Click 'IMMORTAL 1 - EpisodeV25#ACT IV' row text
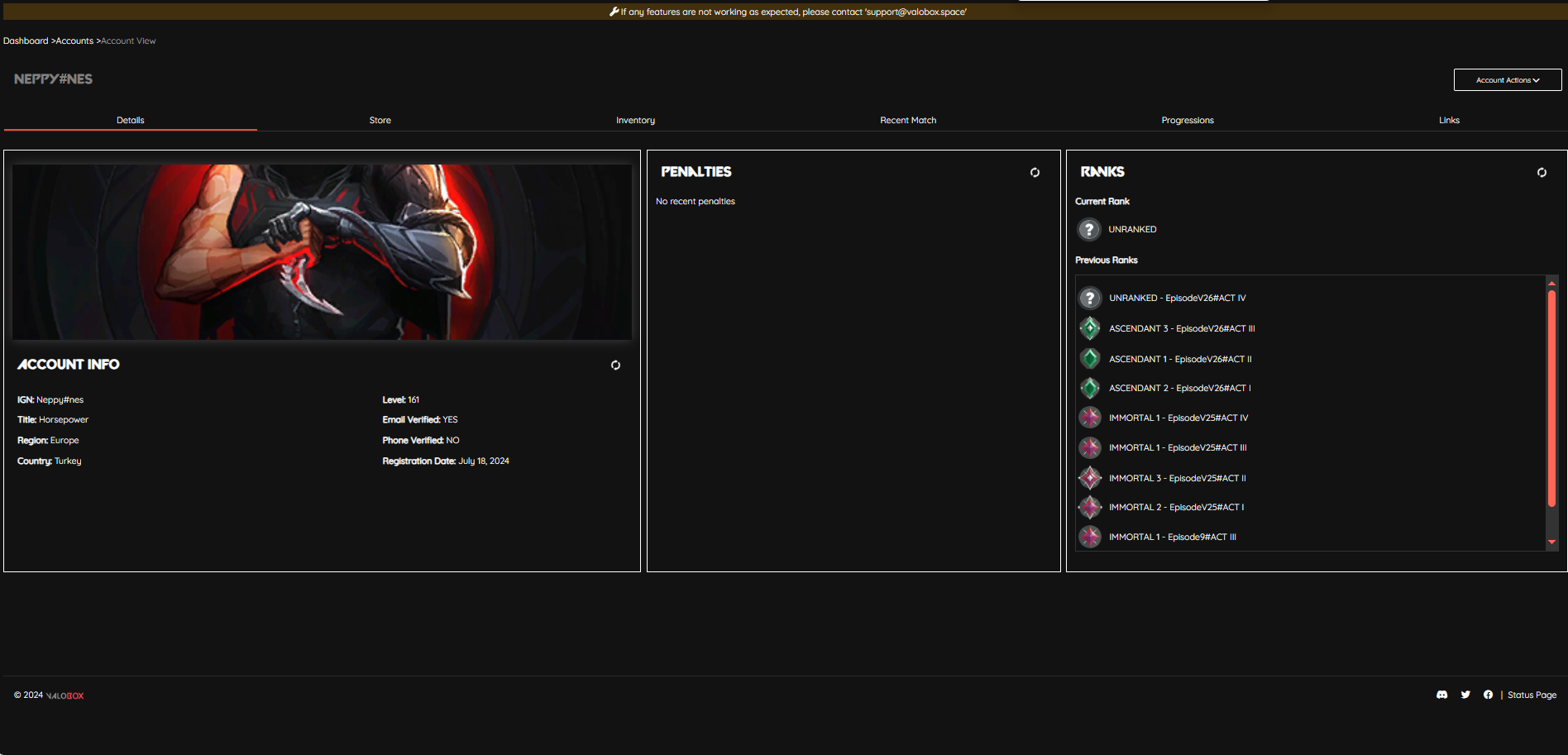The image size is (1568, 755). pos(1178,418)
